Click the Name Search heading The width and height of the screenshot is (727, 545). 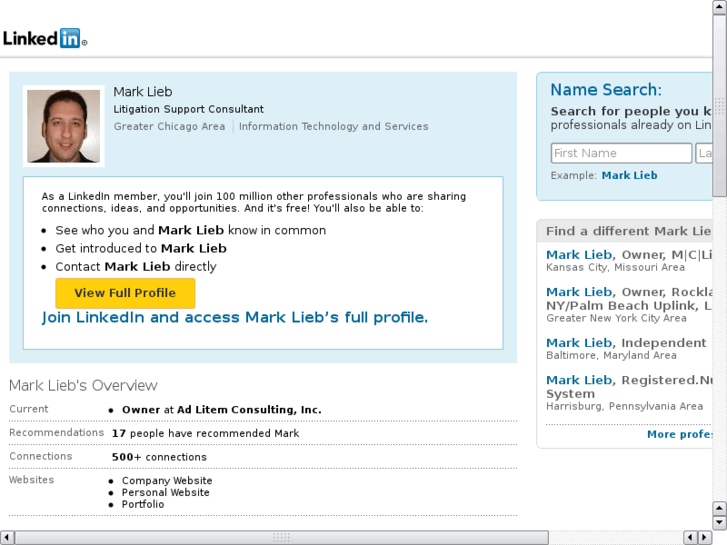606,90
